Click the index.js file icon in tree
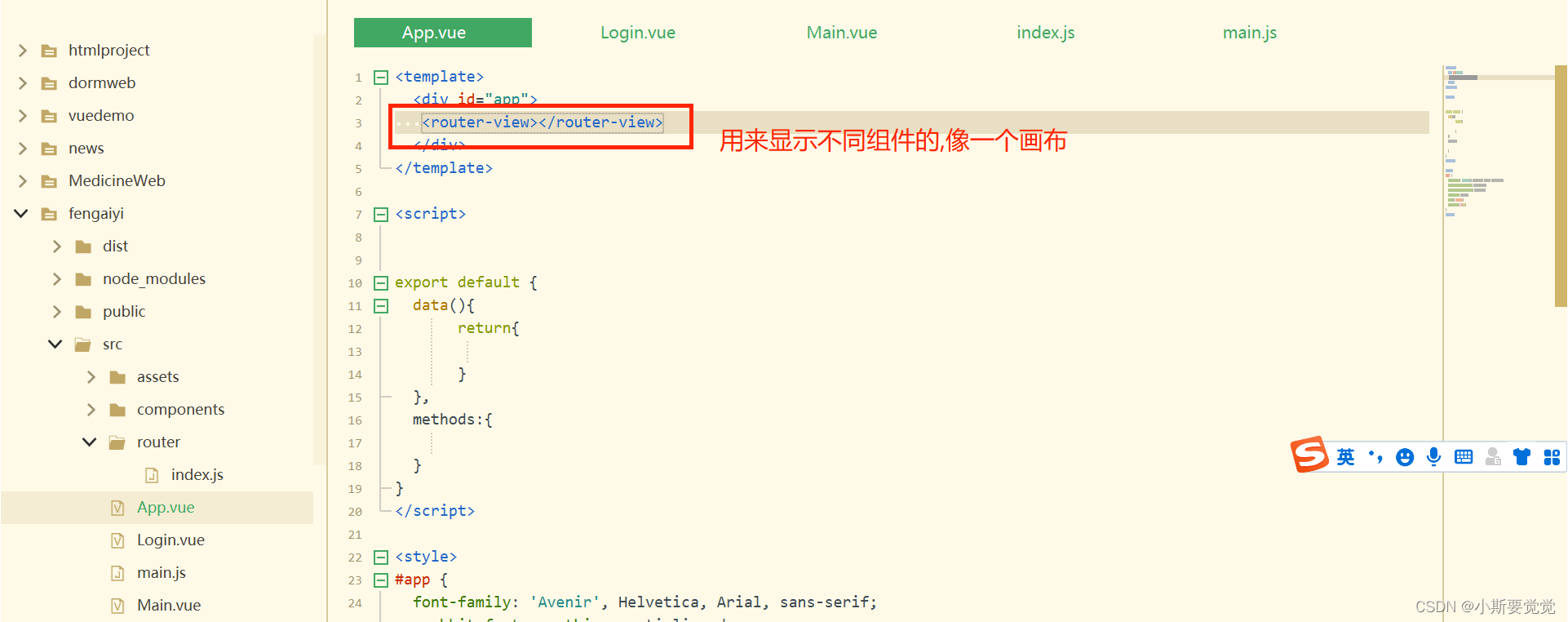Image resolution: width=1568 pixels, height=622 pixels. (152, 475)
